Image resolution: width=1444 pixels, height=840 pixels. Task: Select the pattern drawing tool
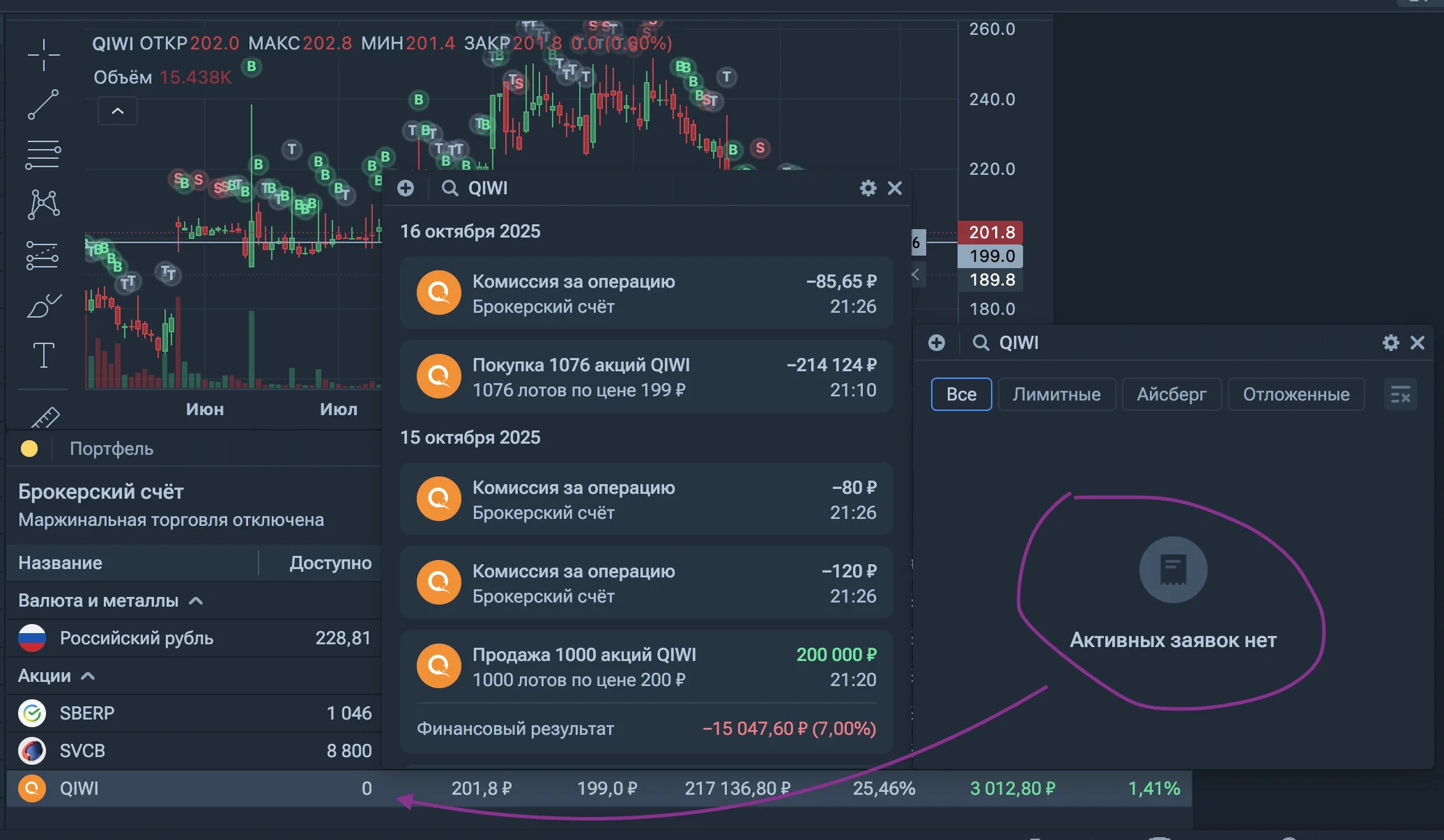click(x=43, y=205)
